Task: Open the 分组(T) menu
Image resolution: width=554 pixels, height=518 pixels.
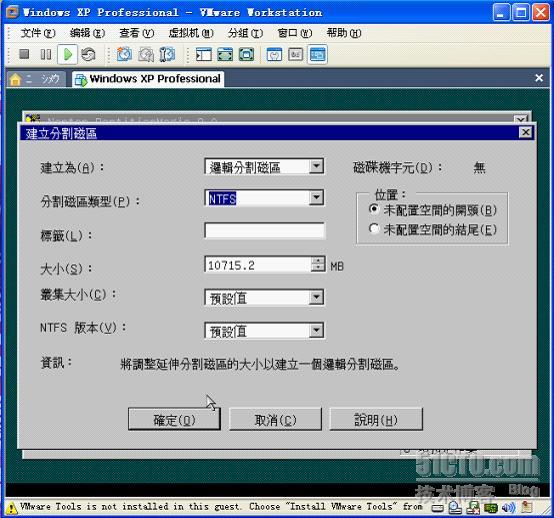Action: coord(245,33)
